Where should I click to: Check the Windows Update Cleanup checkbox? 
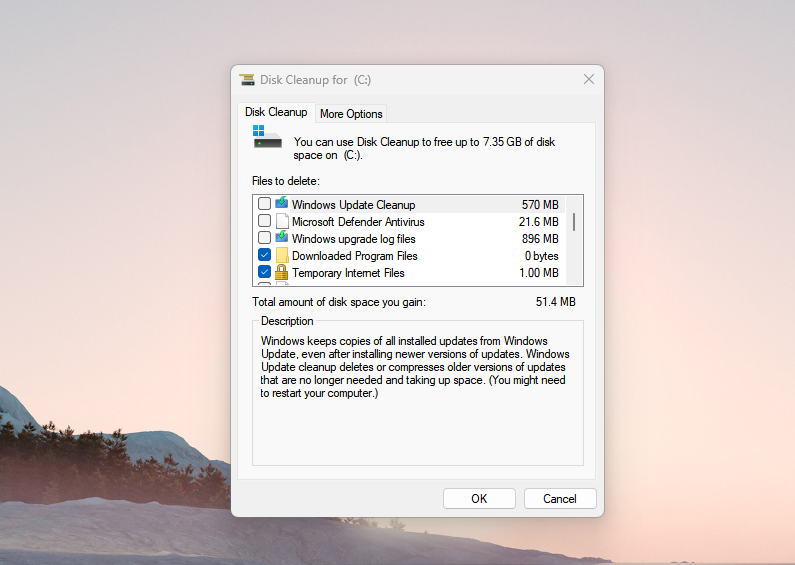click(264, 204)
